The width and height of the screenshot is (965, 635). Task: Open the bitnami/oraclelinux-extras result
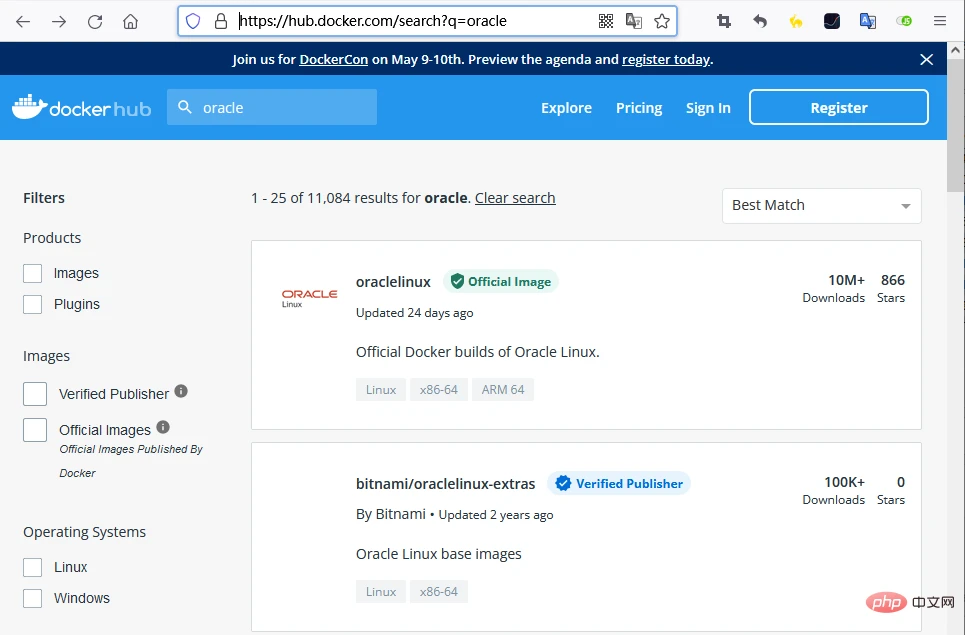[x=446, y=484]
